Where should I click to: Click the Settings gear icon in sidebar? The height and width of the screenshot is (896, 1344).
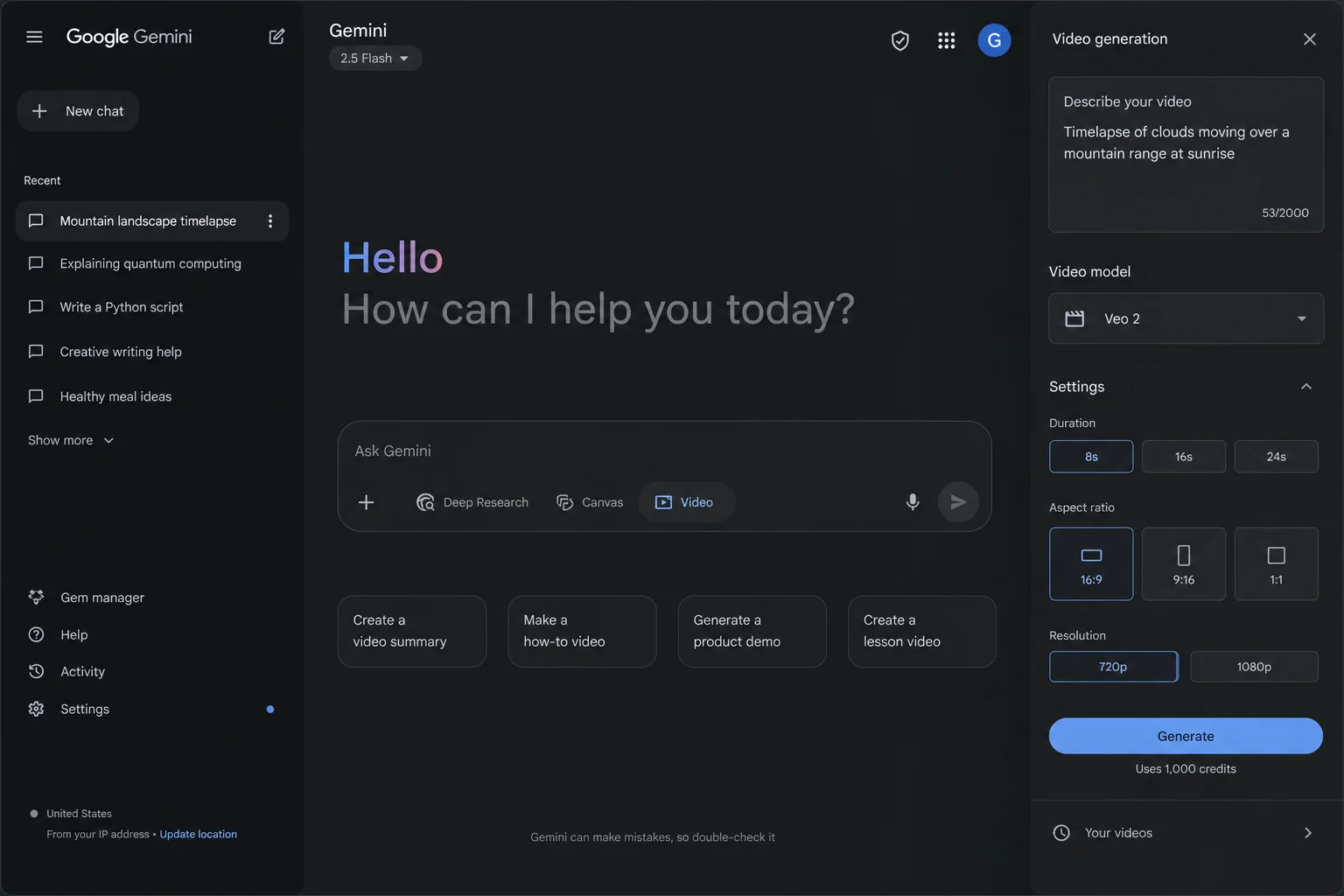click(x=36, y=709)
